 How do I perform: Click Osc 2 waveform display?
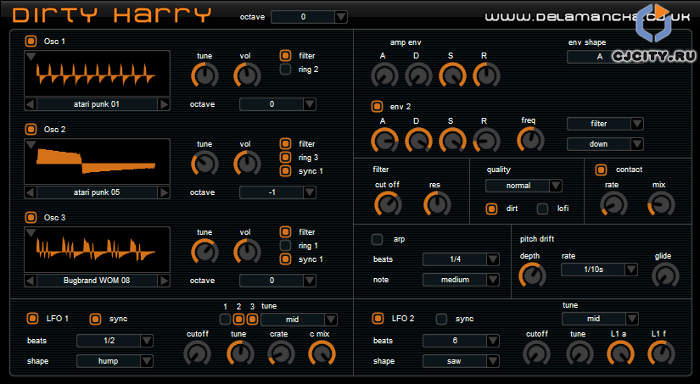coord(97,162)
